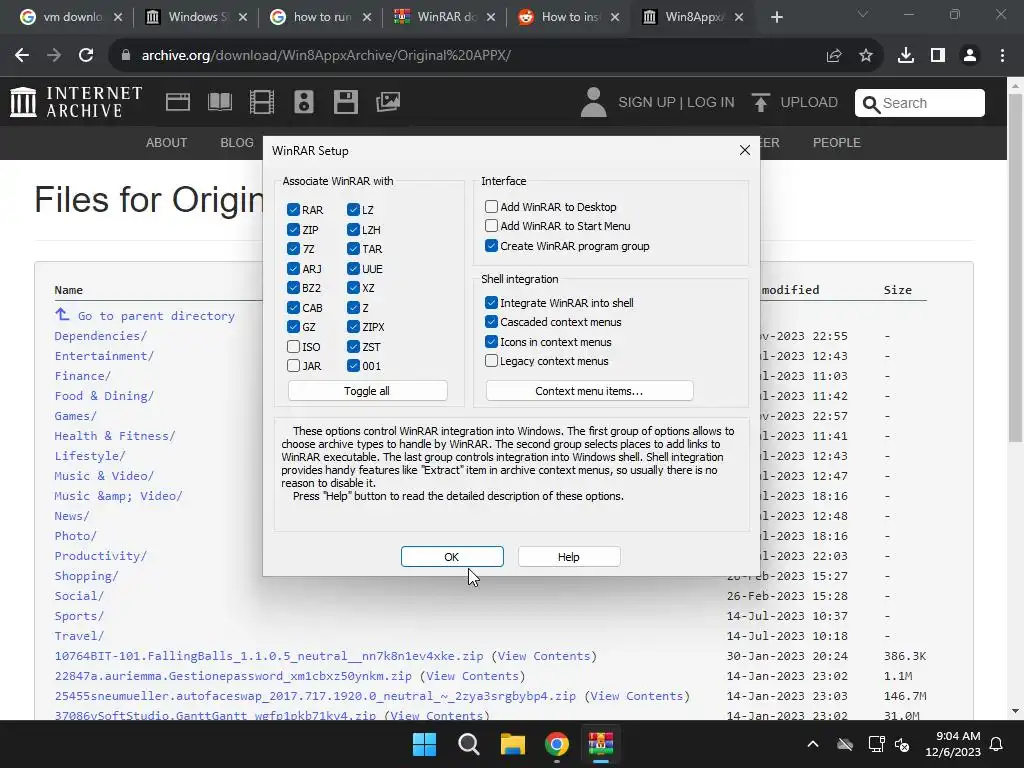
Task: Open ABOUT in archive navigation
Action: coord(167,142)
